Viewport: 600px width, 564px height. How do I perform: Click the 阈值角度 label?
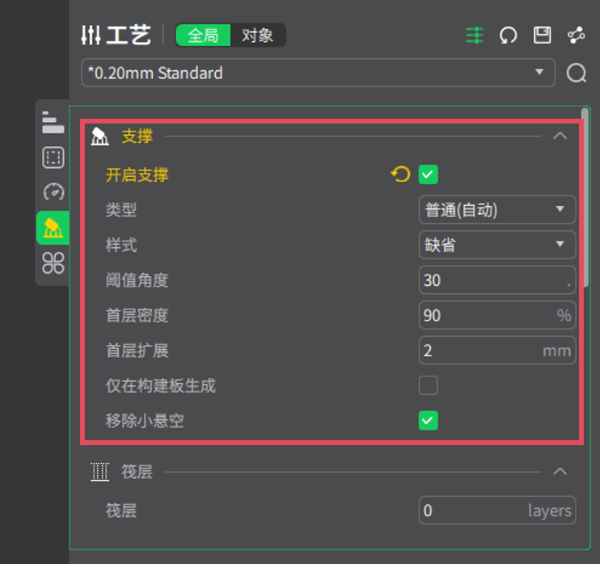(137, 280)
